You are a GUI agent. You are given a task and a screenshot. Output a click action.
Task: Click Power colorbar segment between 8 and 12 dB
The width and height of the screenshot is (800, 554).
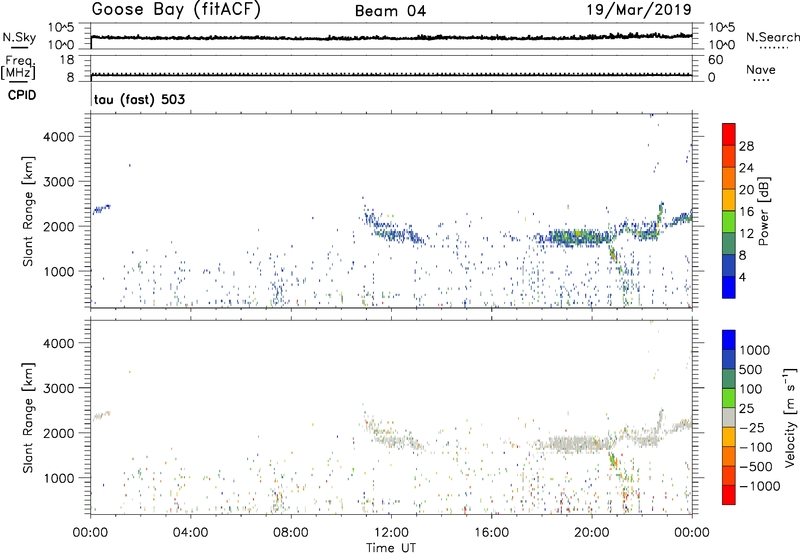729,243
